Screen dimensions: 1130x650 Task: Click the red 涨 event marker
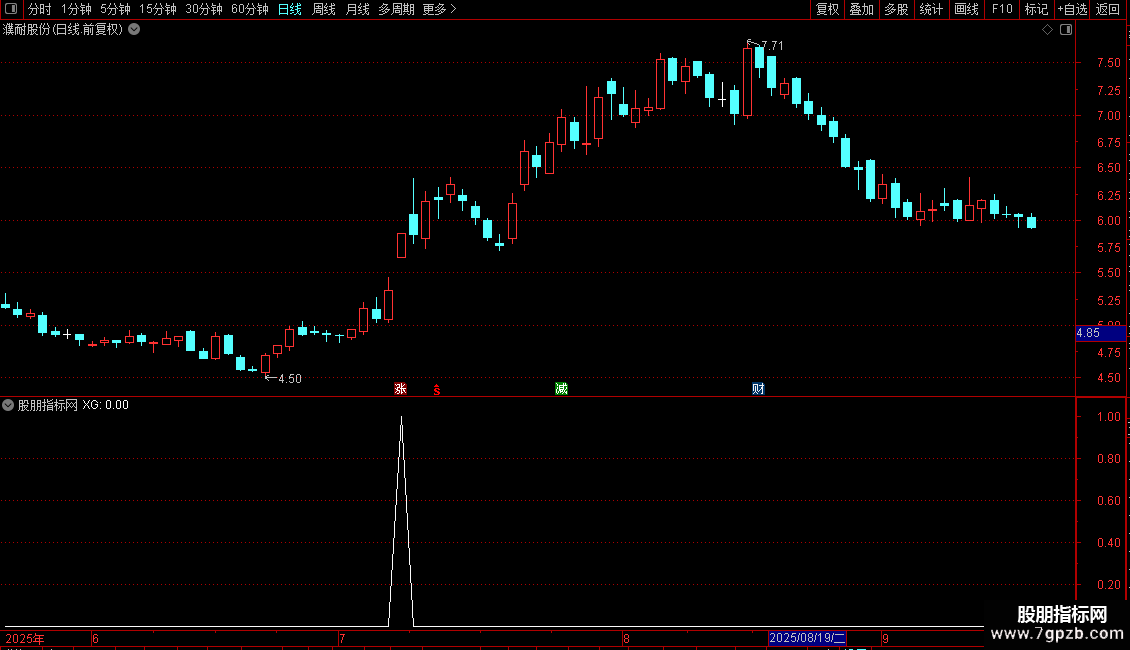(401, 389)
